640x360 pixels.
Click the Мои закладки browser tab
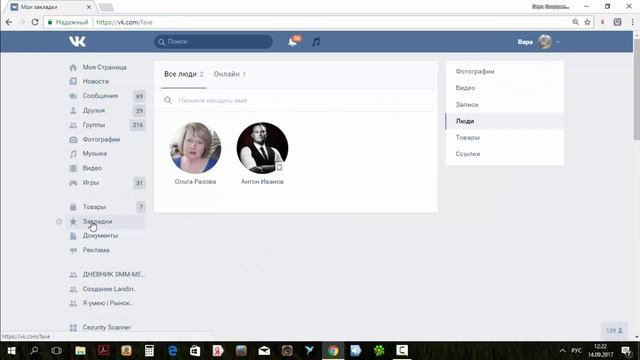(x=51, y=7)
